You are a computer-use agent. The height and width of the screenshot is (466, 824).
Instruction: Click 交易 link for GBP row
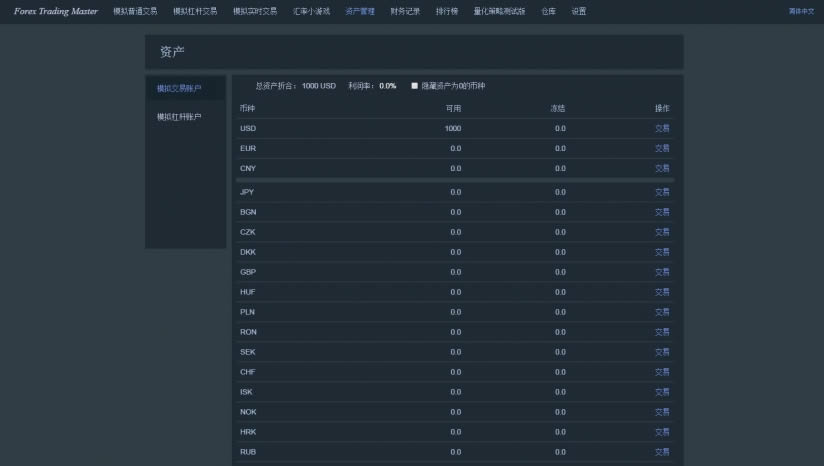tap(662, 272)
